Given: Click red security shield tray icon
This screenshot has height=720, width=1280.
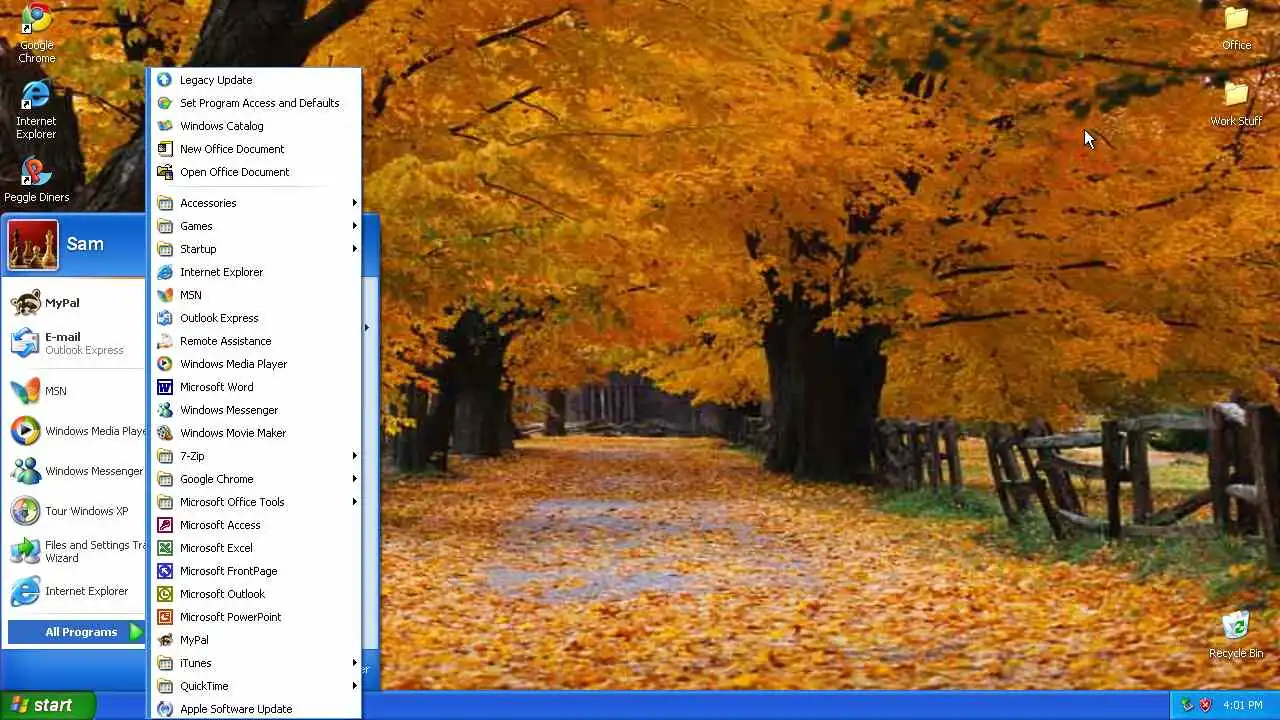Looking at the screenshot, I should coord(1205,705).
